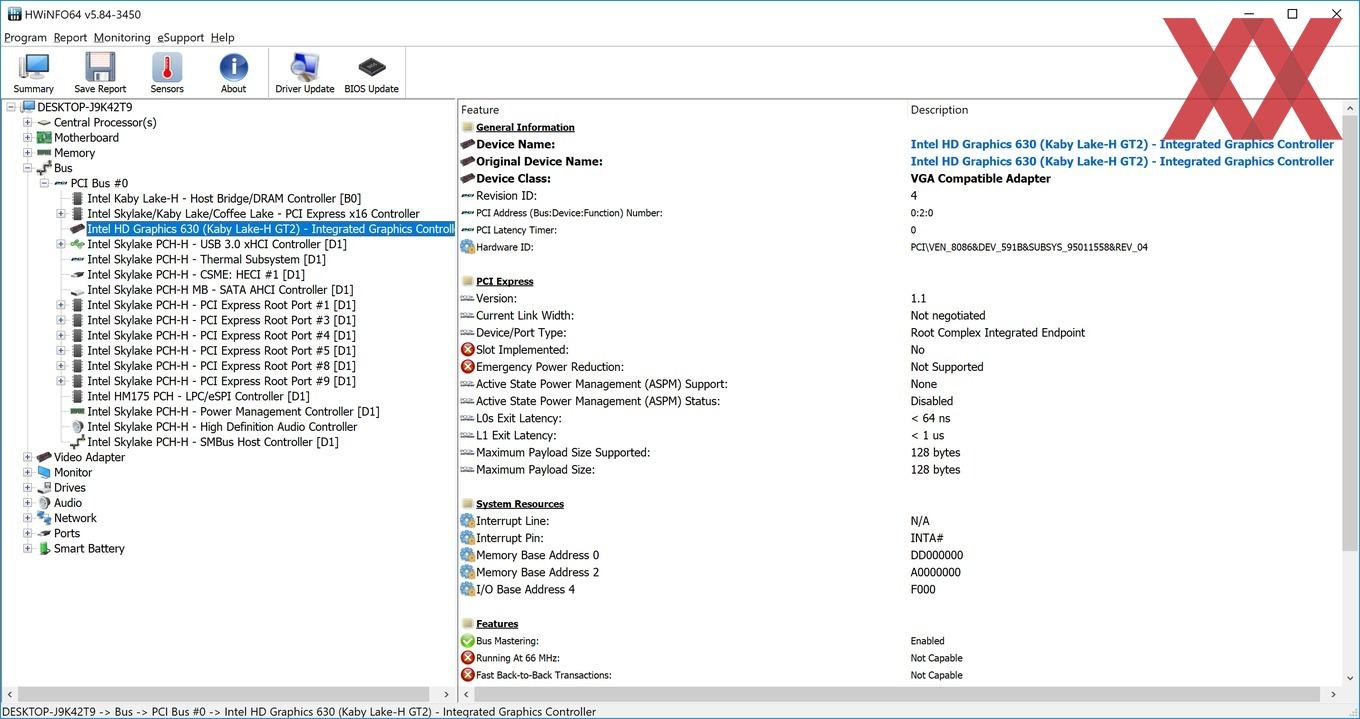Open the Monitoring menu
Screen dimensions: 1360x719
[122, 38]
